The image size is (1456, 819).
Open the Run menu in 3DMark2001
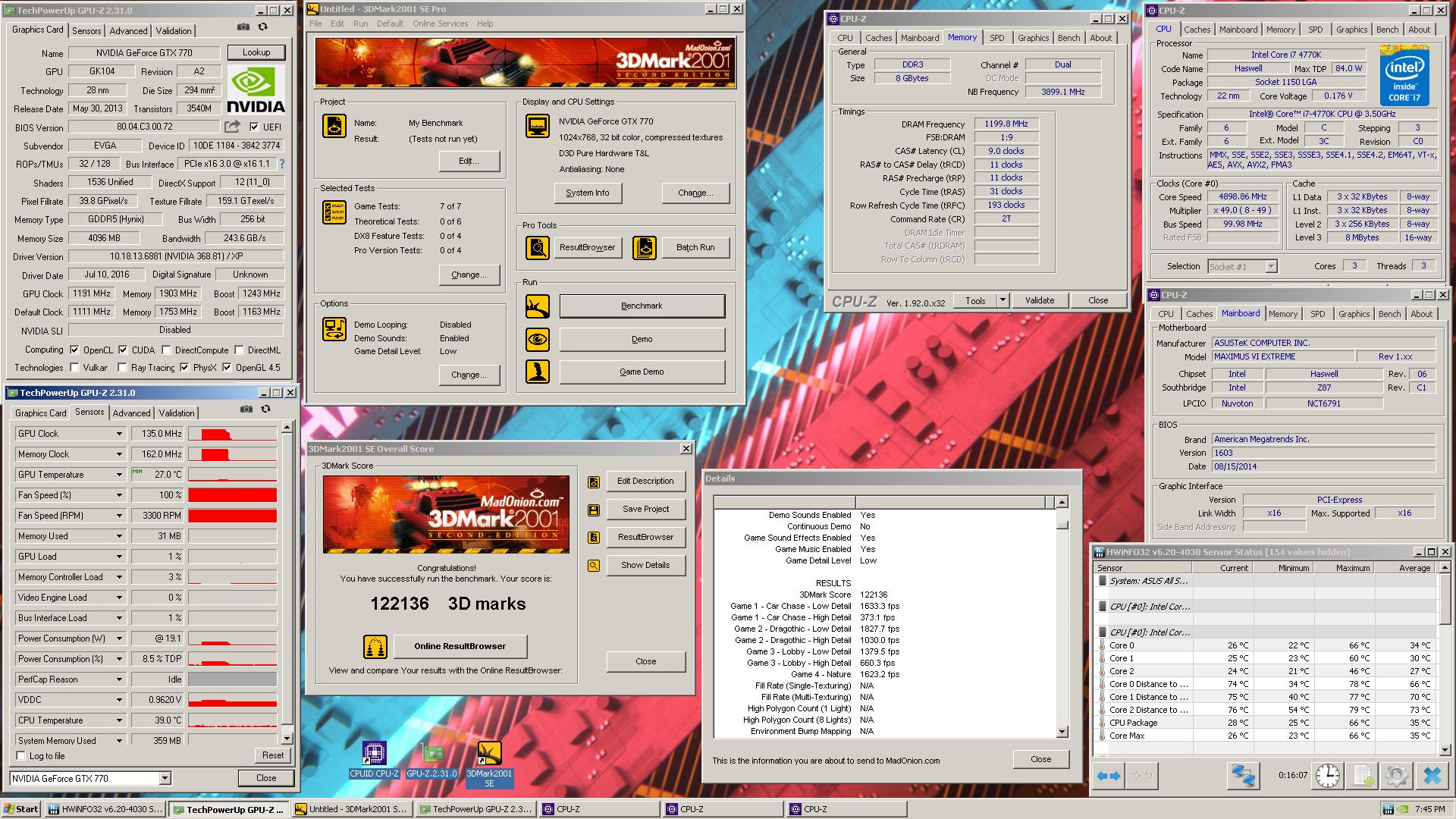360,24
